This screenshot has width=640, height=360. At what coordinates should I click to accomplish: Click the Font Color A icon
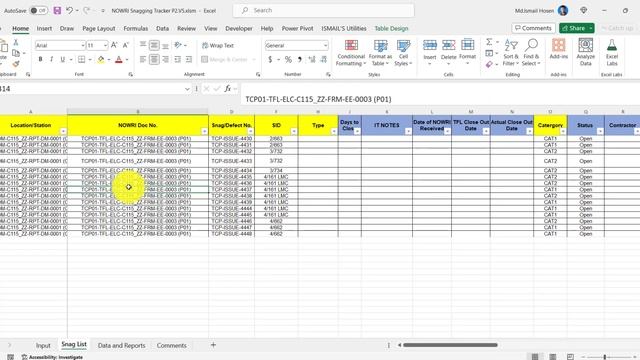coord(119,60)
